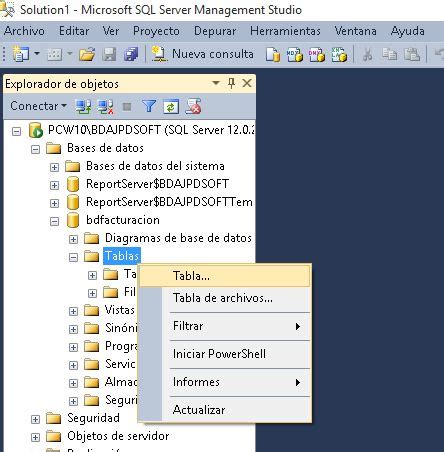Select the ReportServer$BDAJPDSOFT database item

click(157, 184)
